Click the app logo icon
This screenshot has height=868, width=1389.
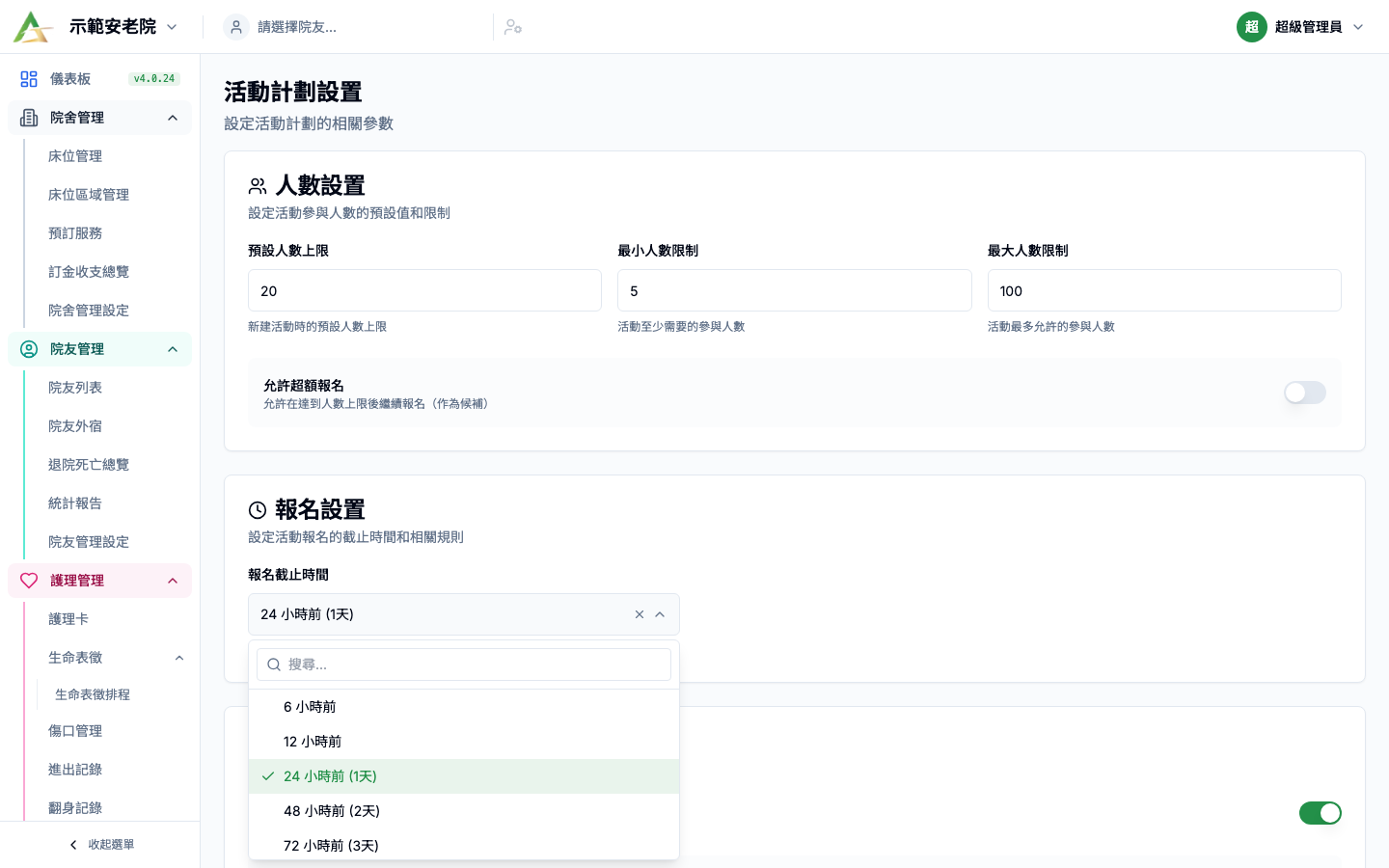(x=33, y=27)
